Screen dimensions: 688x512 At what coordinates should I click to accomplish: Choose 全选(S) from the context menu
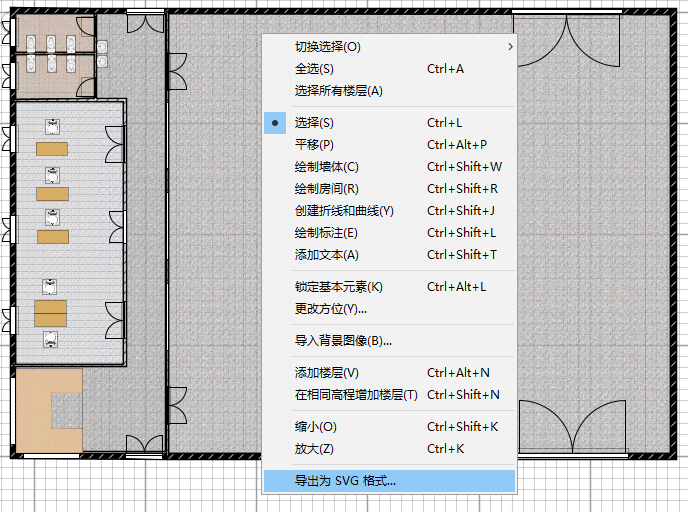(389, 68)
